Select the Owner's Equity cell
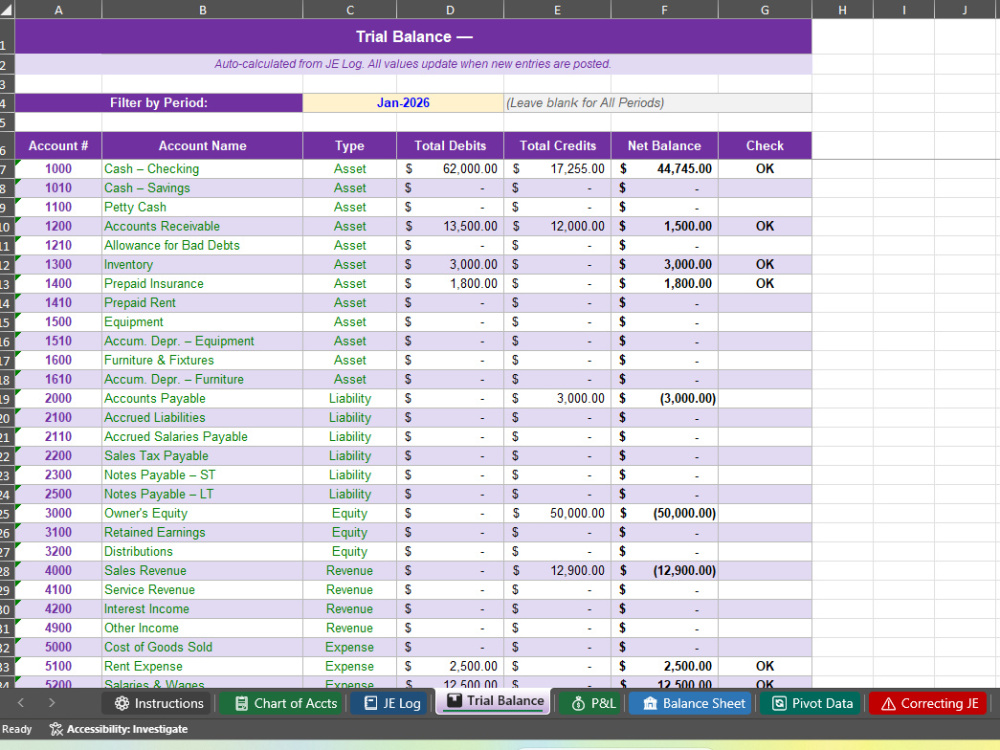 point(202,513)
